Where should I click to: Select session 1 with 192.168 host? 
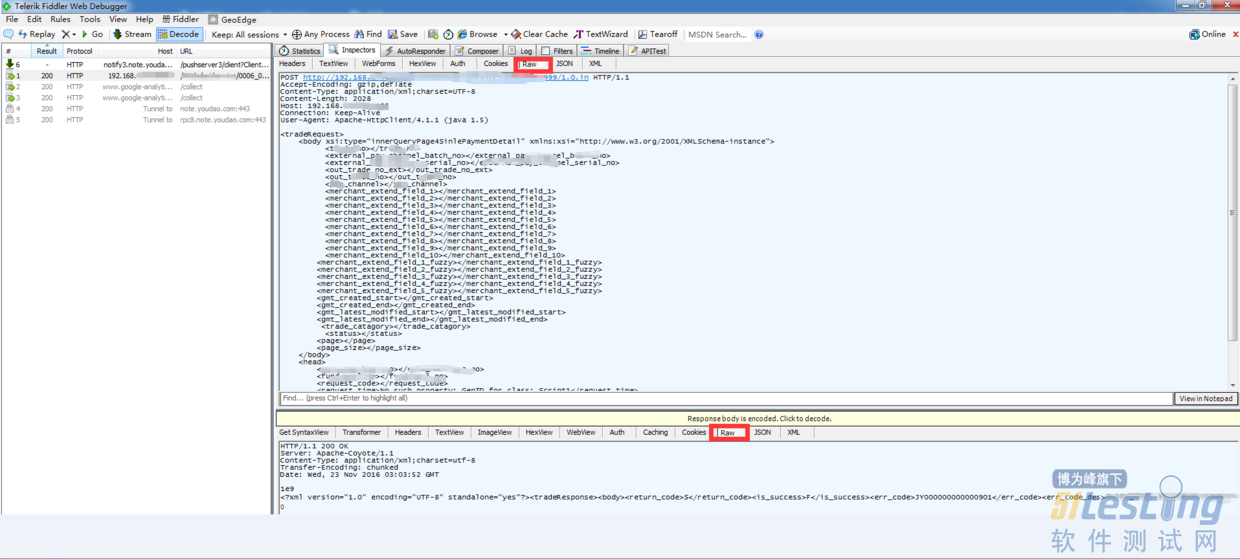pos(136,75)
